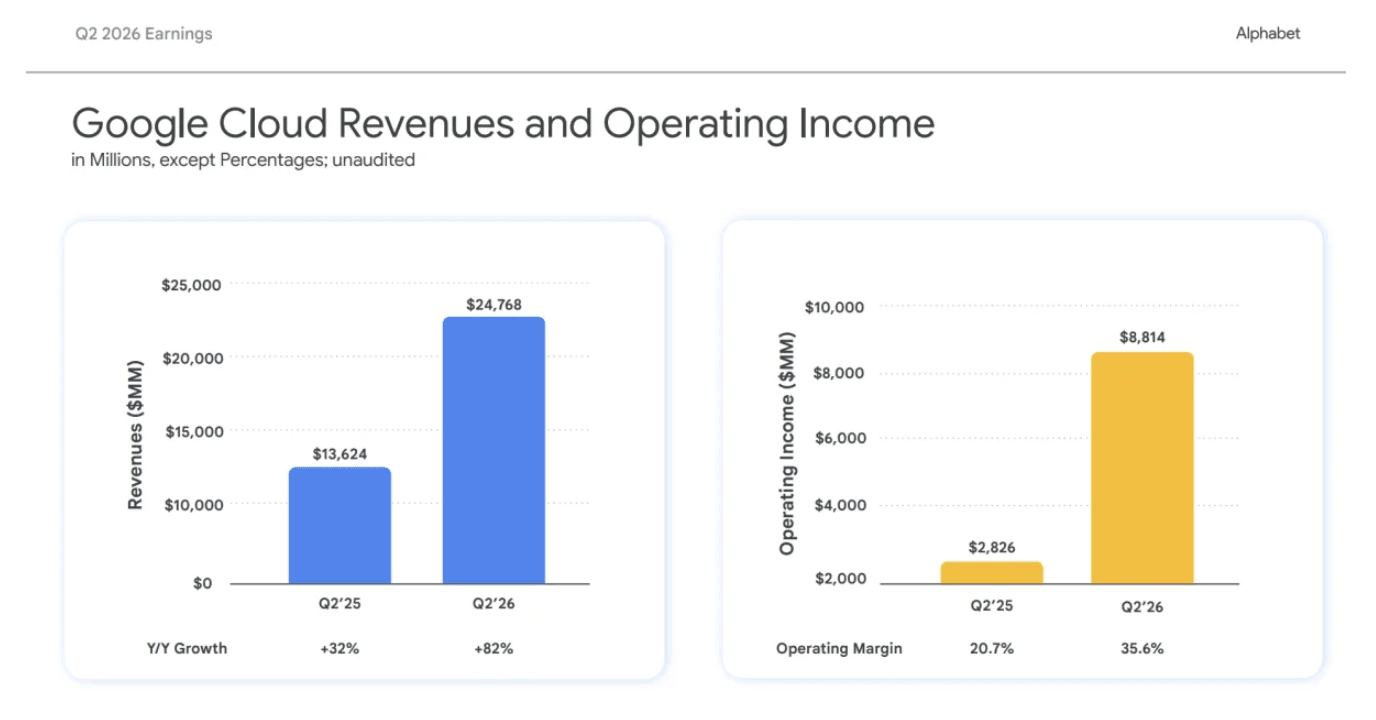Click the "Operating Margin" row label
The width and height of the screenshot is (1376, 720).
coord(839,648)
